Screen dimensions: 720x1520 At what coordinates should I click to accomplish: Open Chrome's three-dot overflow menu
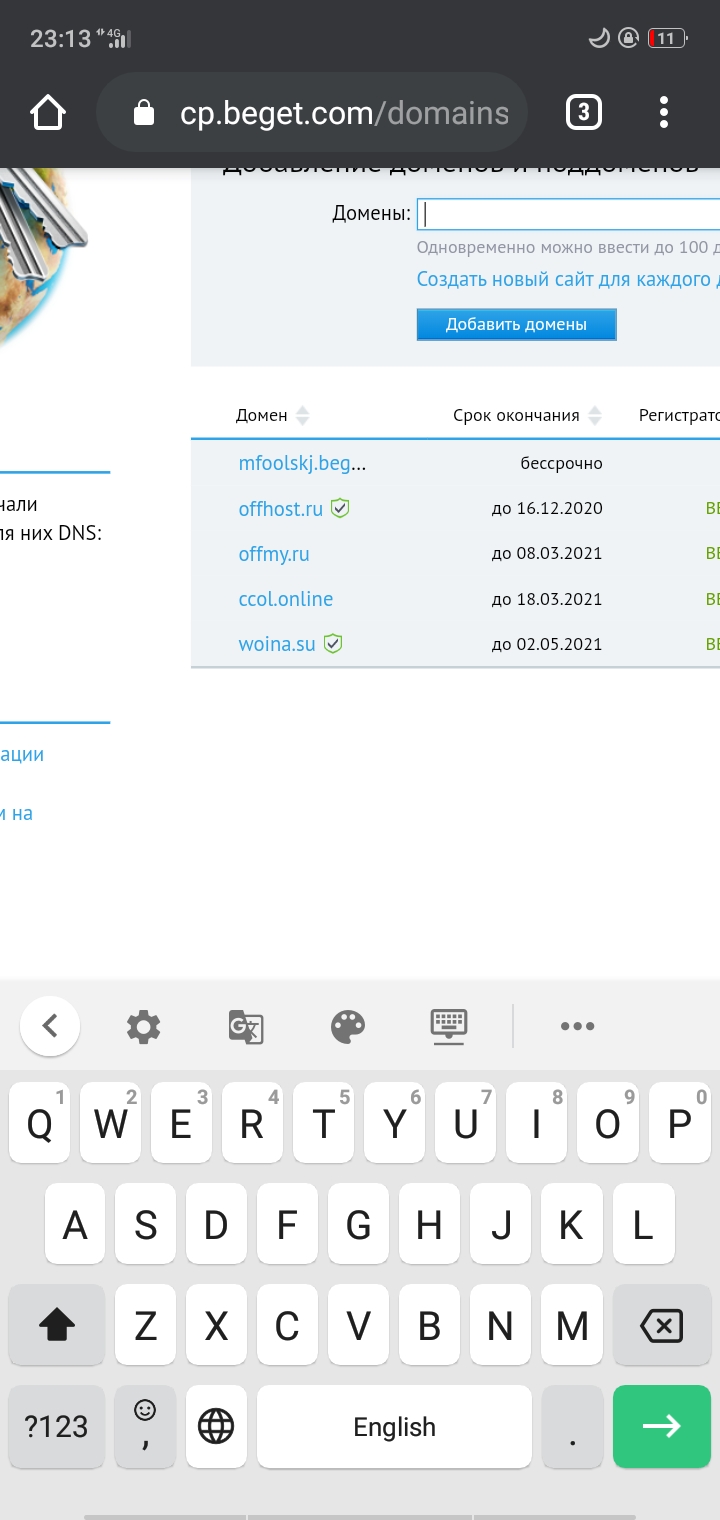[664, 113]
